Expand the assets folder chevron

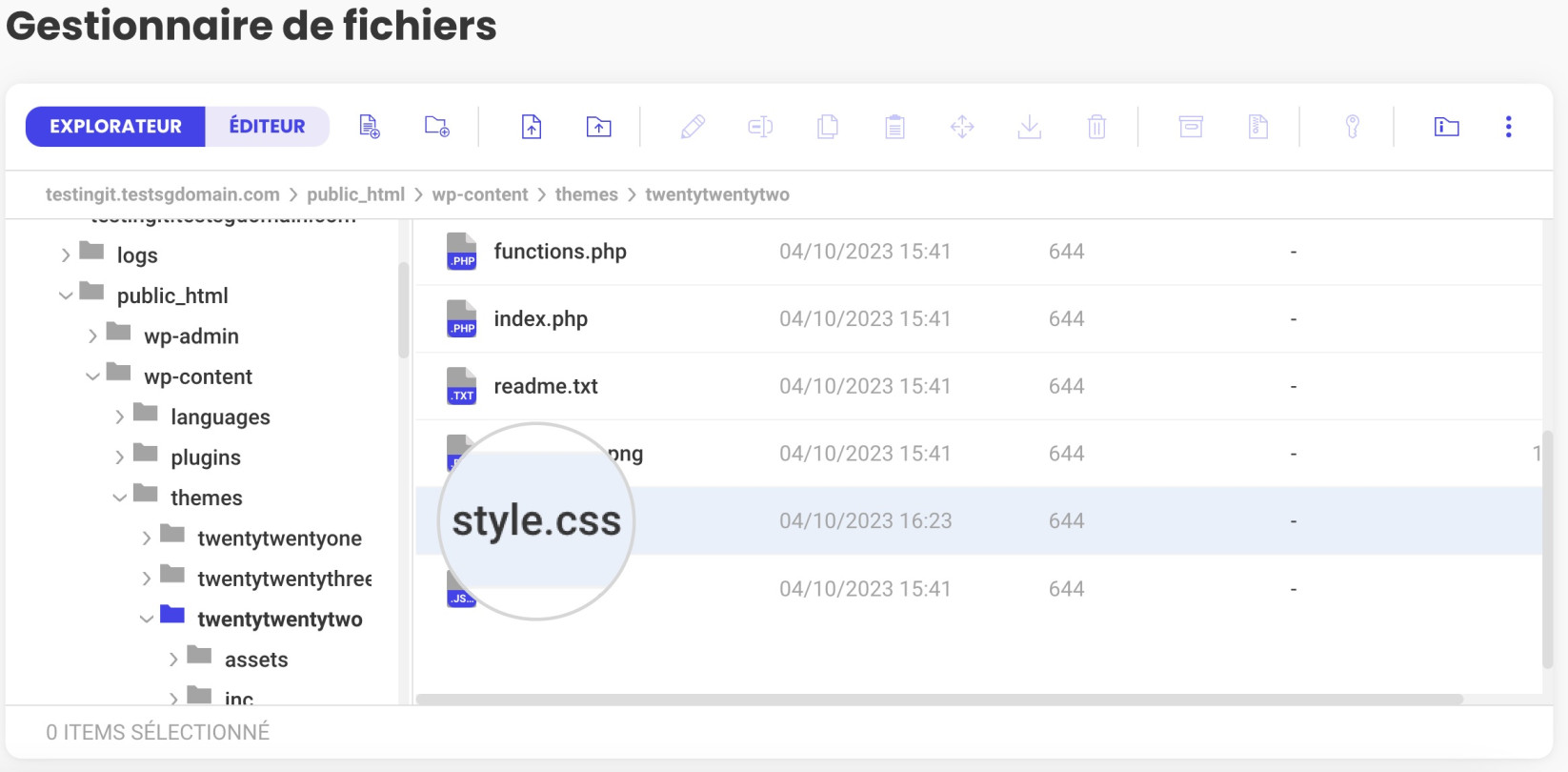pyautogui.click(x=173, y=660)
